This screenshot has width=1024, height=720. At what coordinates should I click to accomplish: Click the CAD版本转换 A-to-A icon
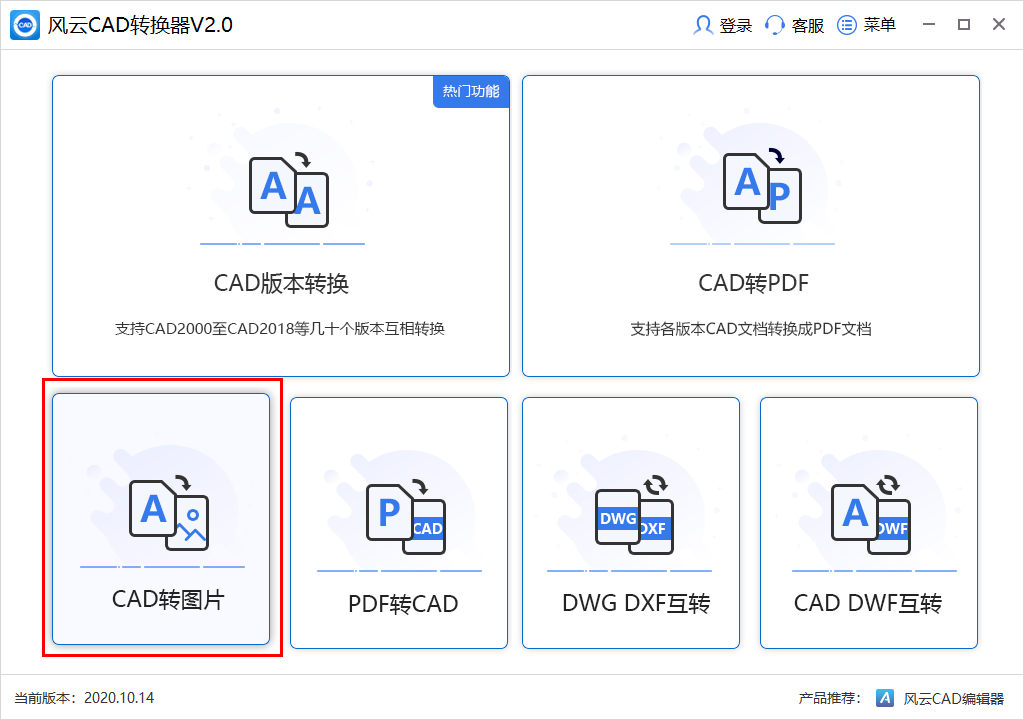click(x=289, y=189)
